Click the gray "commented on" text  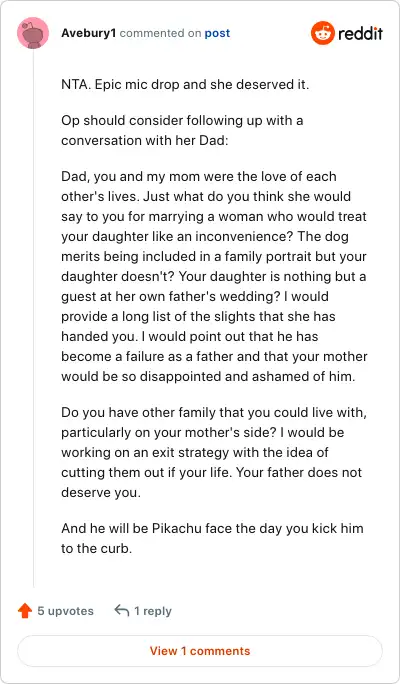[x=161, y=33]
